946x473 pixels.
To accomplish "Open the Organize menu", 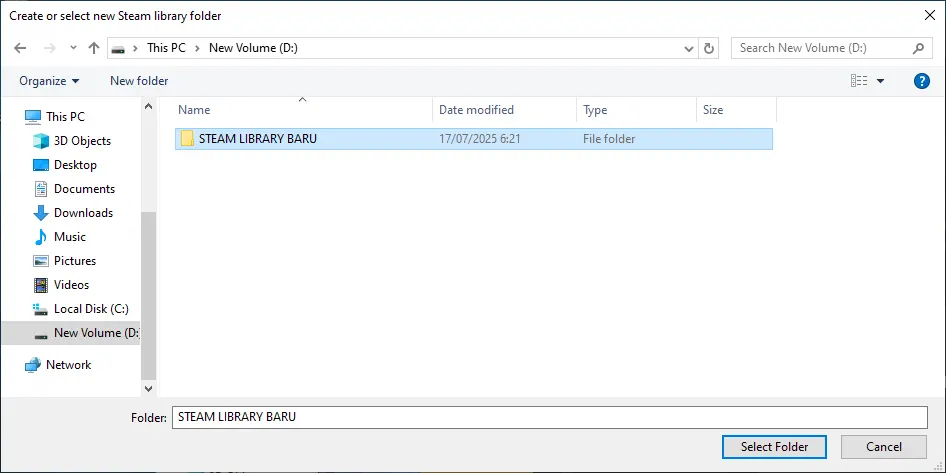I will (49, 81).
